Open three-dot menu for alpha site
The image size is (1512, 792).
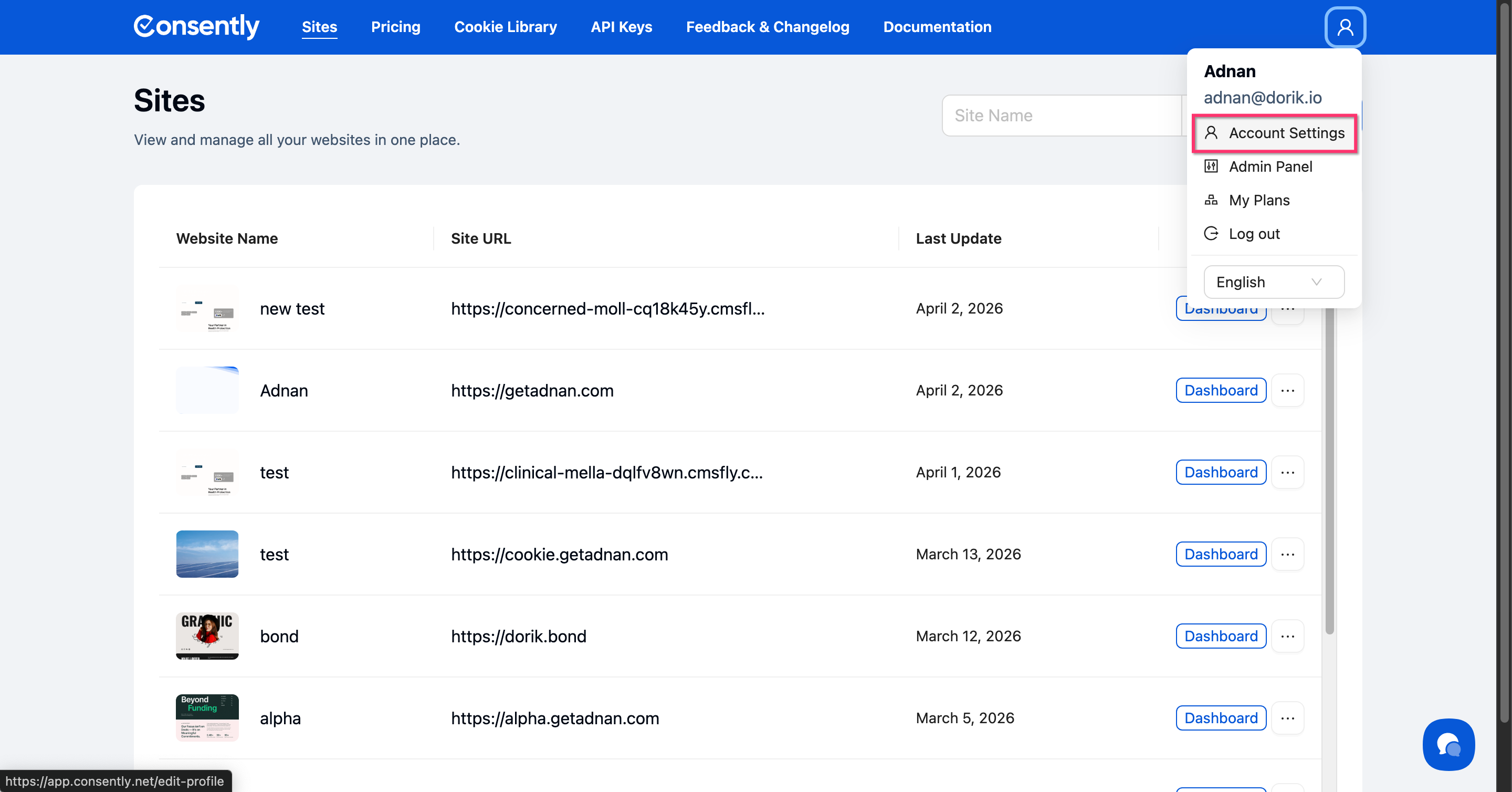click(x=1287, y=718)
